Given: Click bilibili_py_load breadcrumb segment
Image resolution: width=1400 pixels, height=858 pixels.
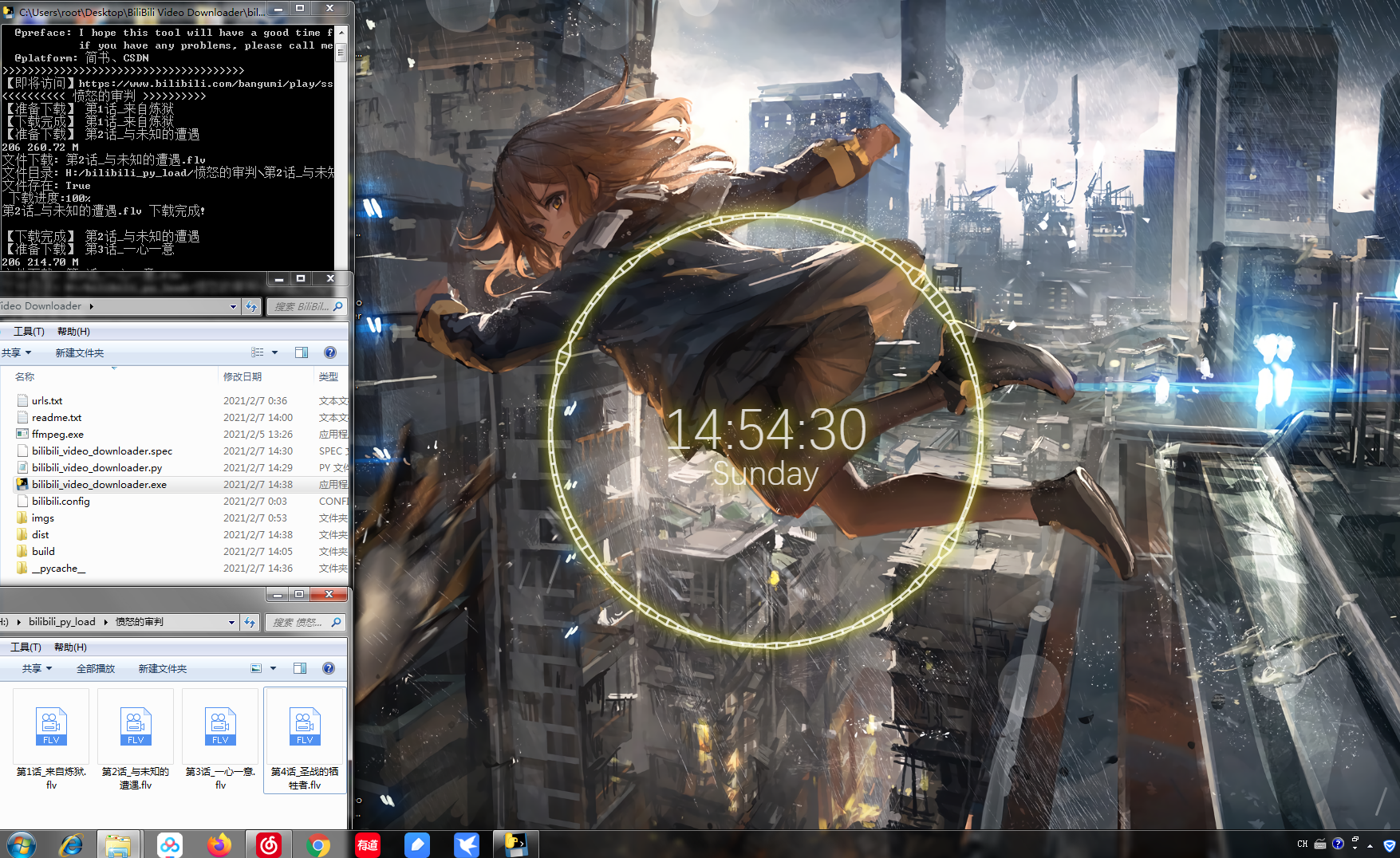Looking at the screenshot, I should coord(62,622).
